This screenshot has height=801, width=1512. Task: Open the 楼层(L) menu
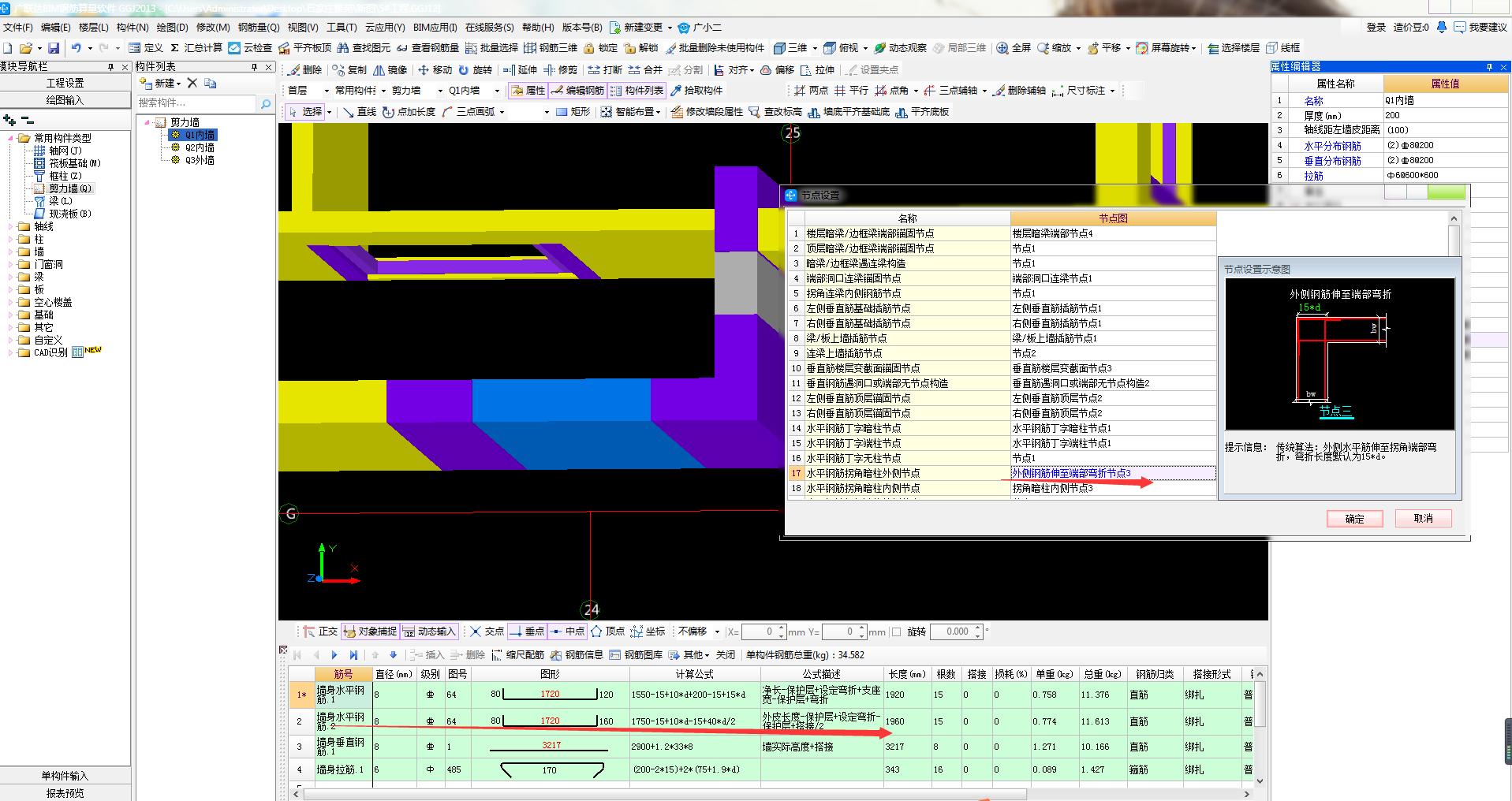93,28
